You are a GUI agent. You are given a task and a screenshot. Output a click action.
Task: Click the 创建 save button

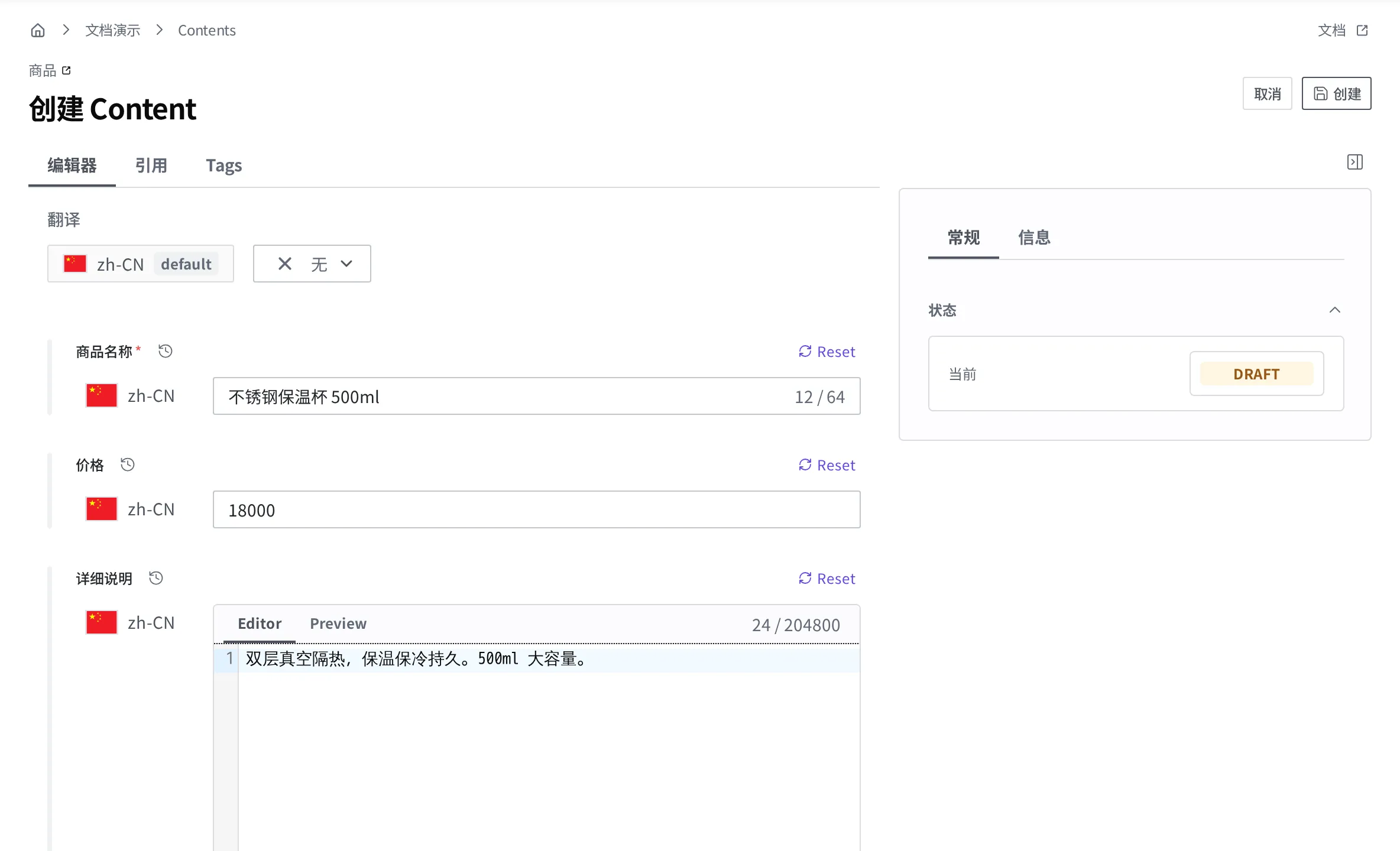(1336, 93)
